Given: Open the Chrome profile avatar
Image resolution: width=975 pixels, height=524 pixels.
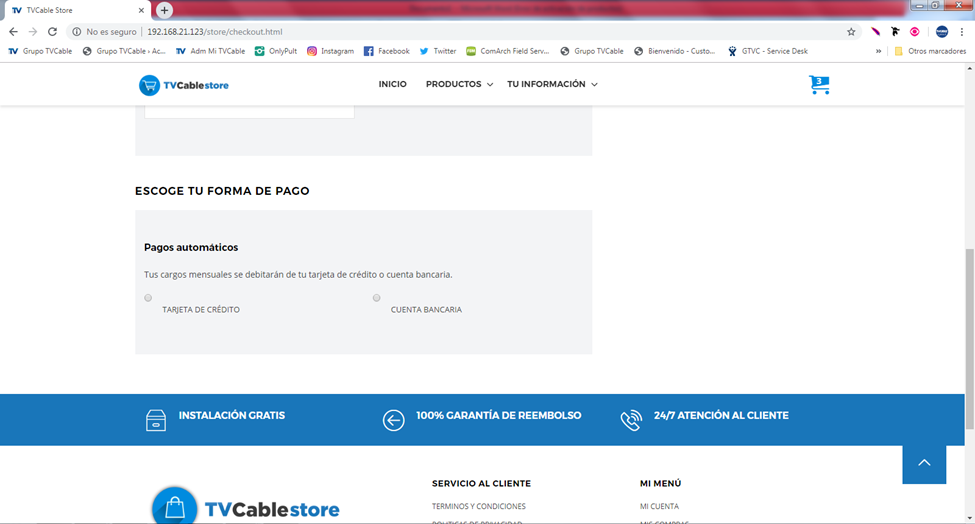Looking at the screenshot, I should 942,32.
